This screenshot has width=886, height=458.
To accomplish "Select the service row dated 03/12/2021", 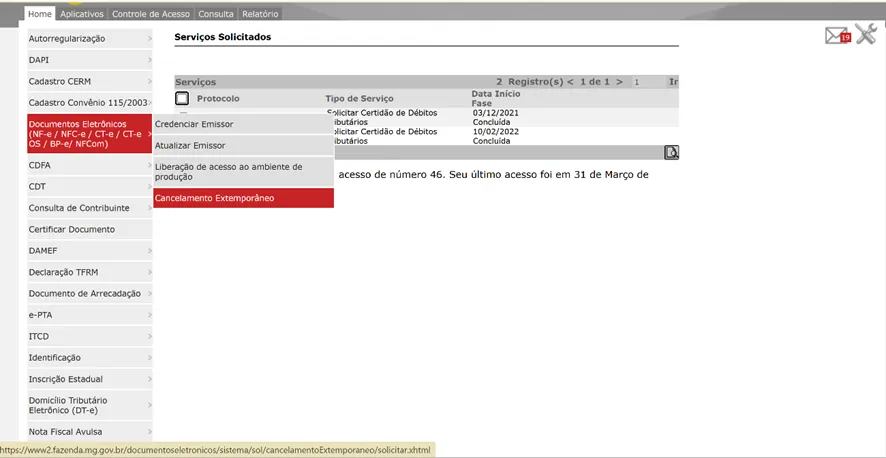I will tap(427, 117).
